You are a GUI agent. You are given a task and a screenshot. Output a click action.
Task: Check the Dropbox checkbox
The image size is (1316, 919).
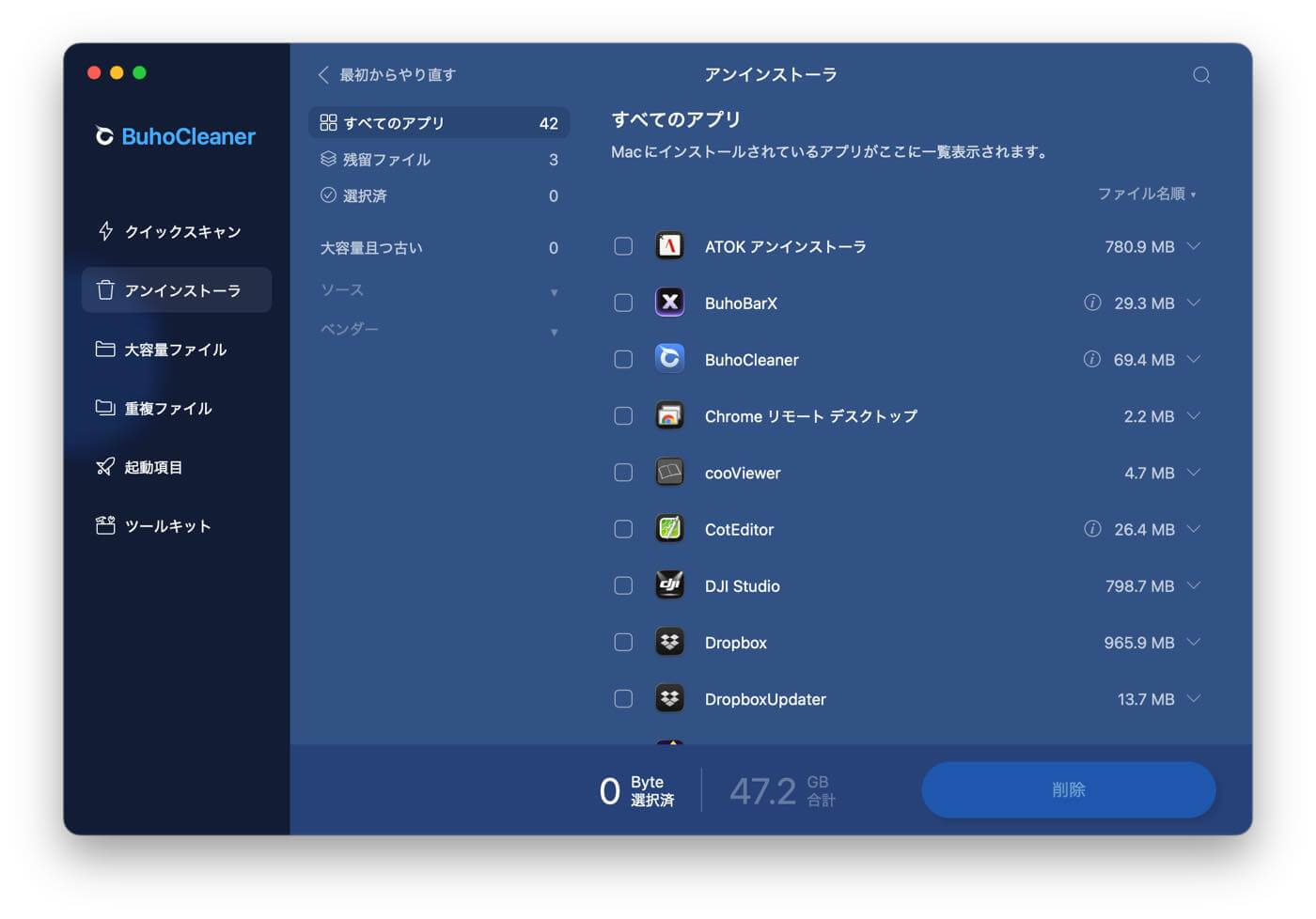(x=623, y=642)
